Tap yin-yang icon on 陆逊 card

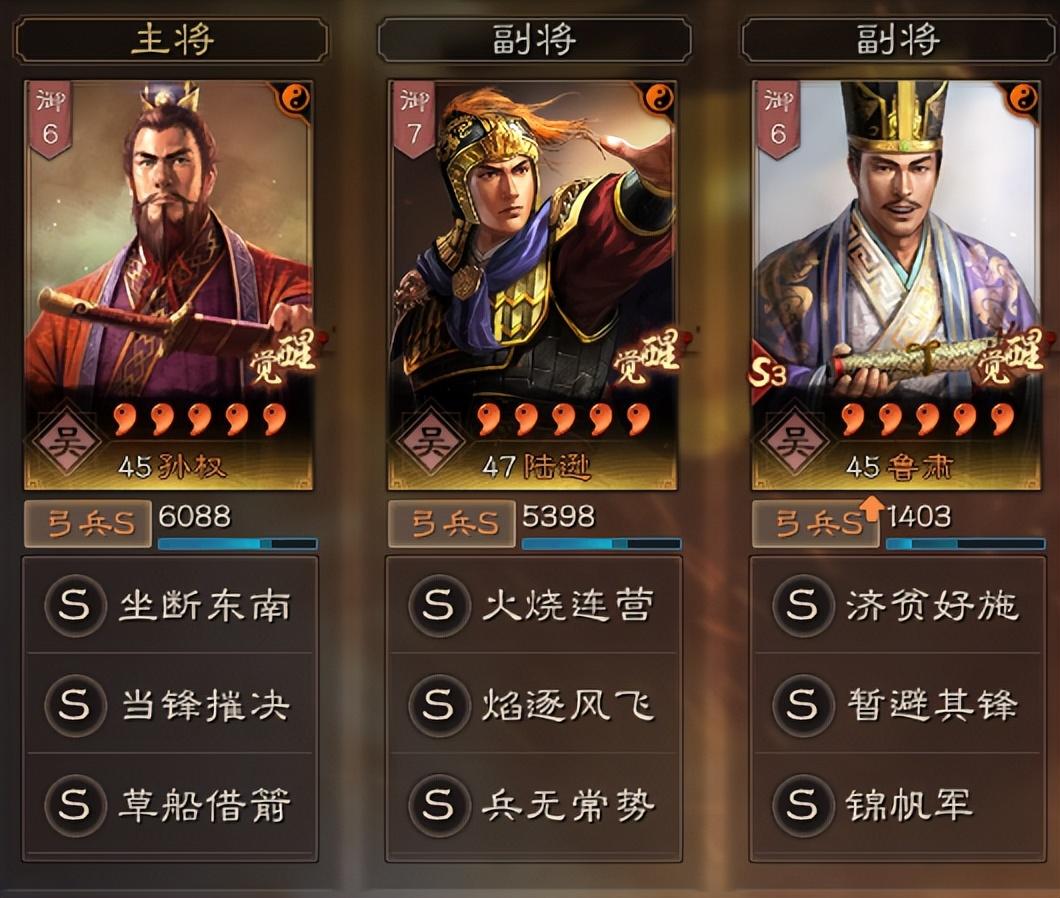tap(659, 99)
